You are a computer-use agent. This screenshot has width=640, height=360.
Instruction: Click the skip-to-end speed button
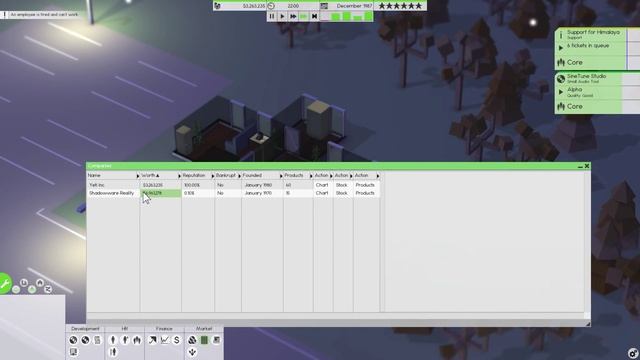[314, 16]
